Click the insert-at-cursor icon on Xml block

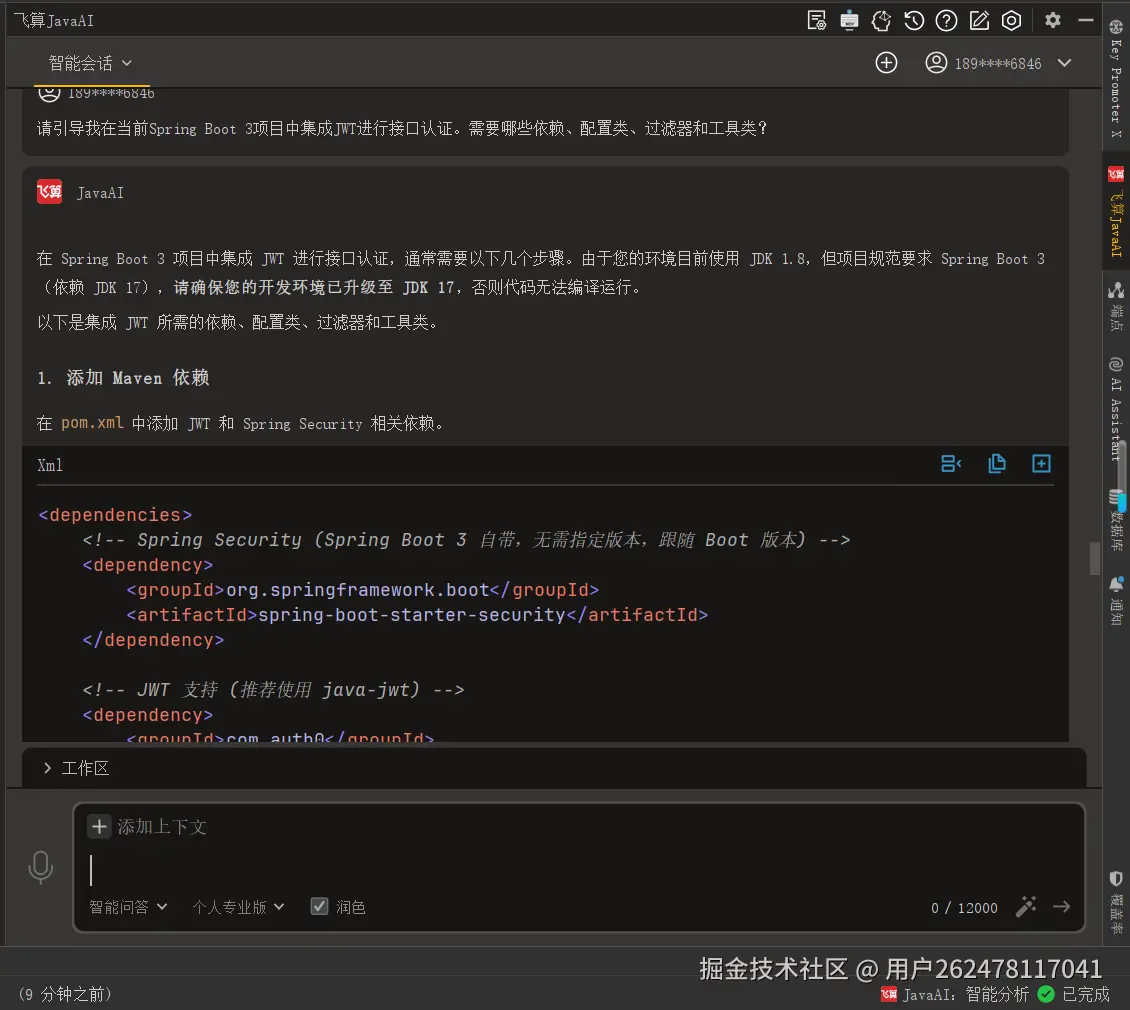click(951, 464)
